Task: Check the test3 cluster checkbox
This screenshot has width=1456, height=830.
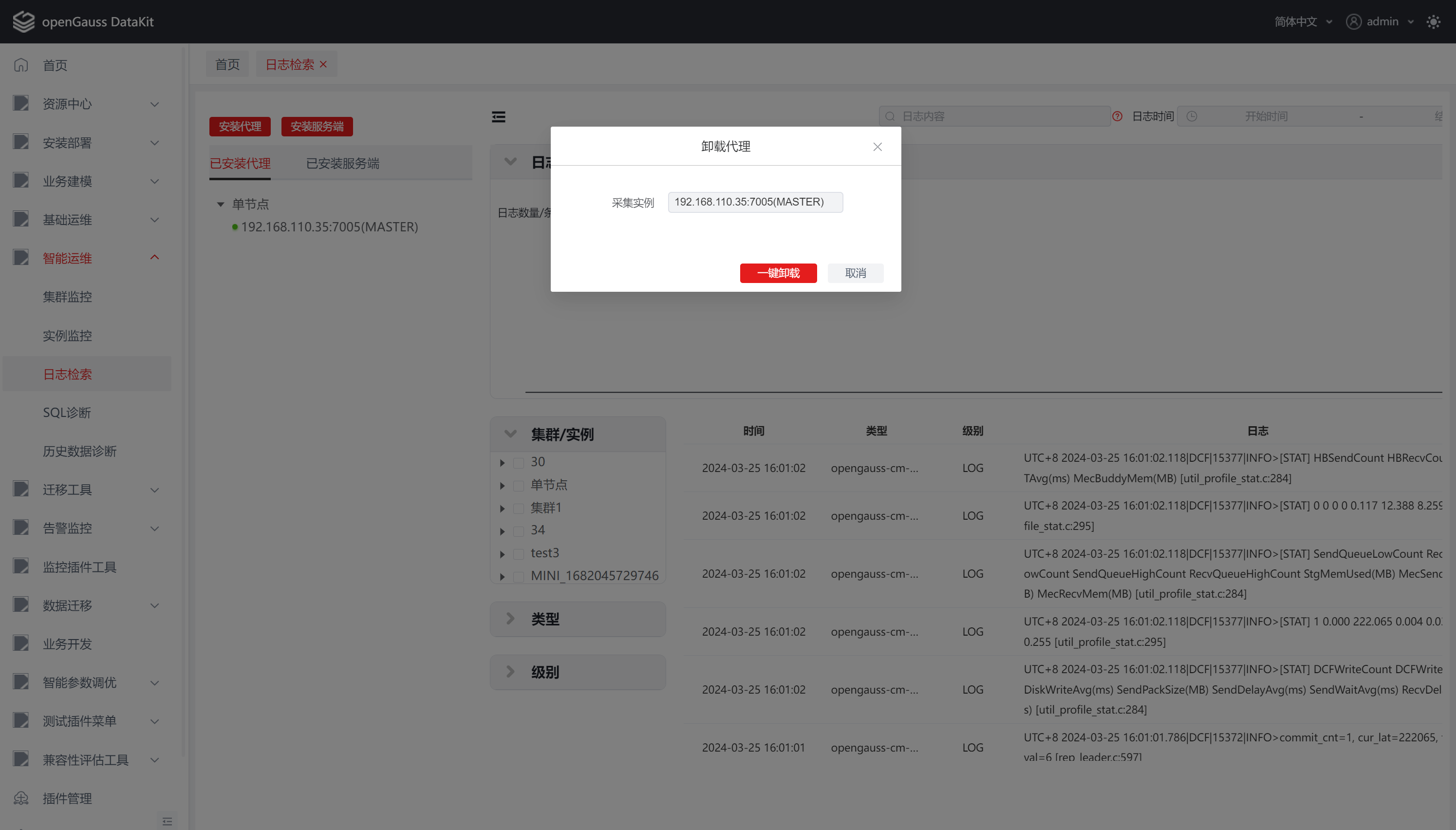Action: pyautogui.click(x=519, y=553)
